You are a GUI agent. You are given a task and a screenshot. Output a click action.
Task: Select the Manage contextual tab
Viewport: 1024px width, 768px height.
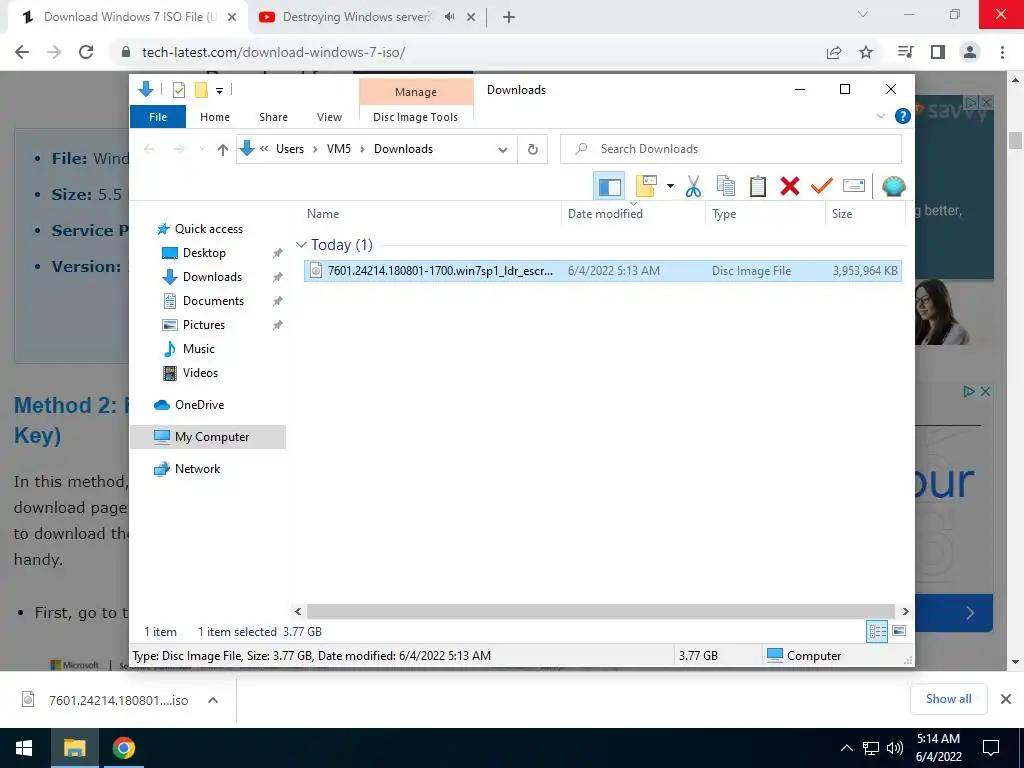(x=416, y=92)
